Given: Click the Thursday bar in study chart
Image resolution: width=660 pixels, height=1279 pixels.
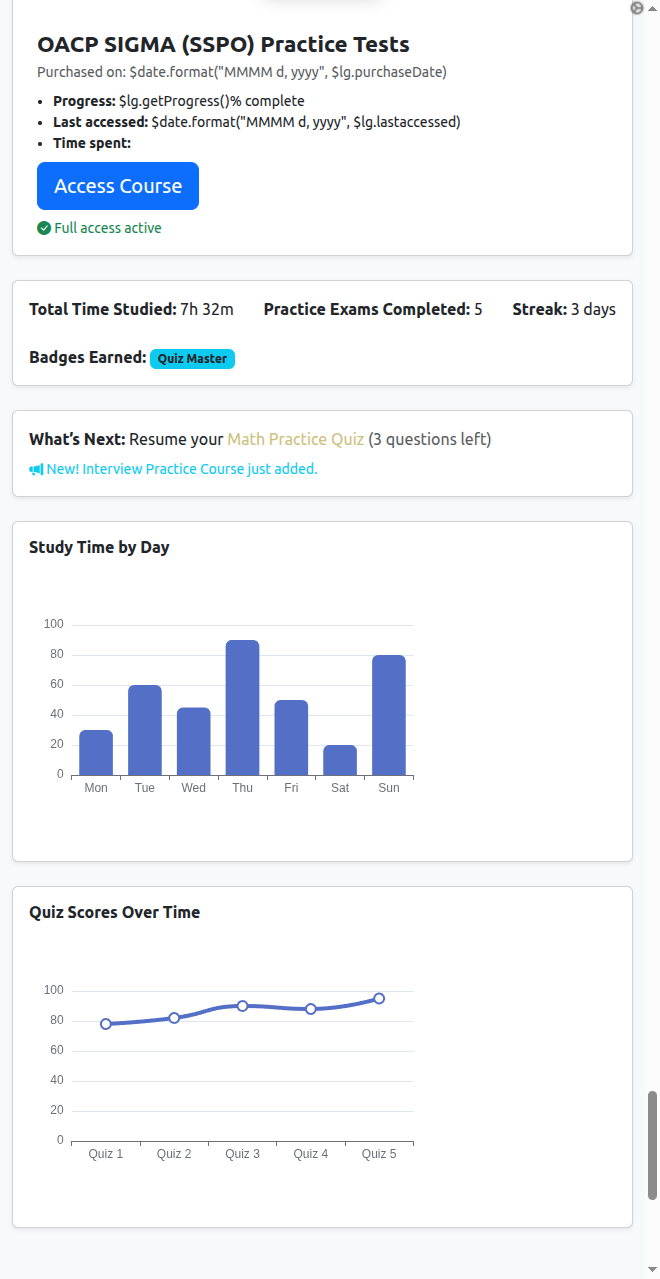Looking at the screenshot, I should click(242, 708).
